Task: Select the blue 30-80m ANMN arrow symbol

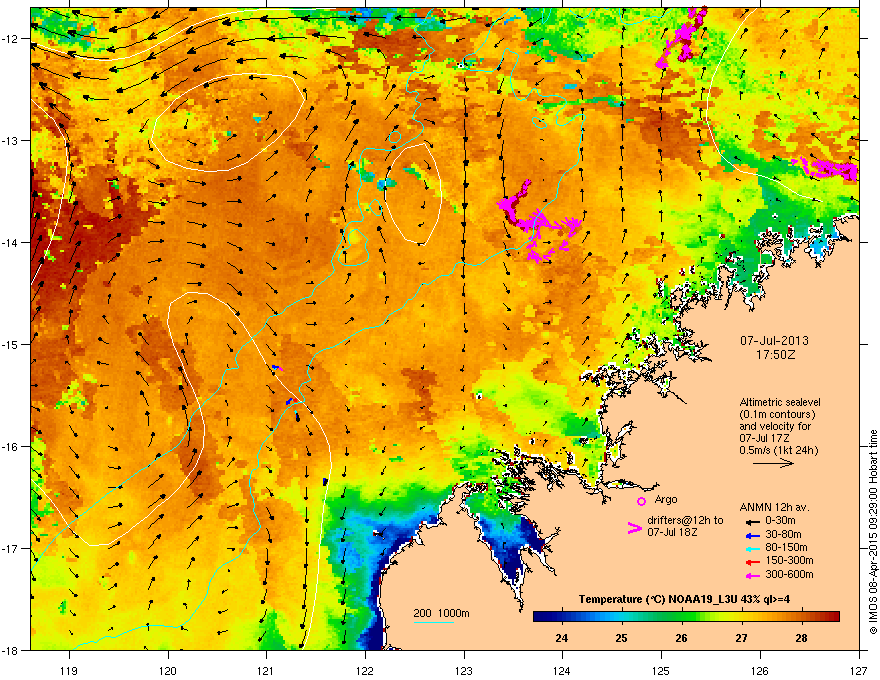Action: click(x=752, y=535)
